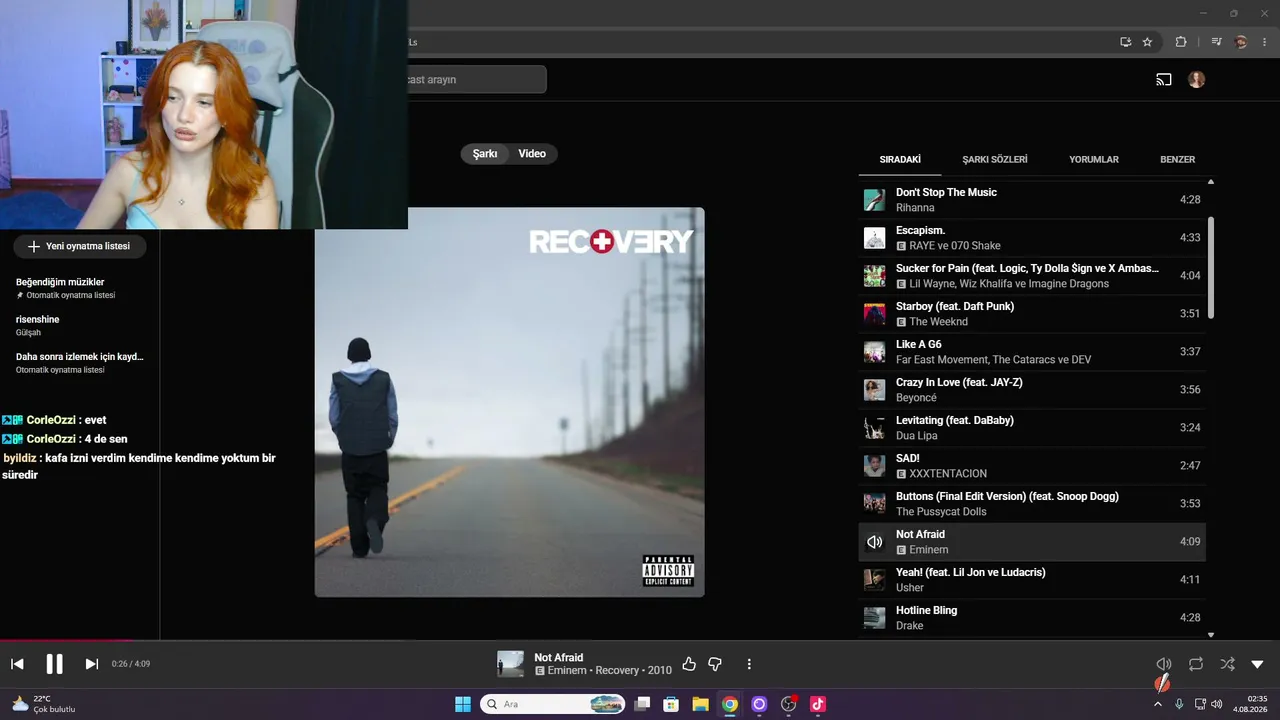1280x720 pixels.
Task: Click the Windows taskbar search box
Action: (553, 704)
